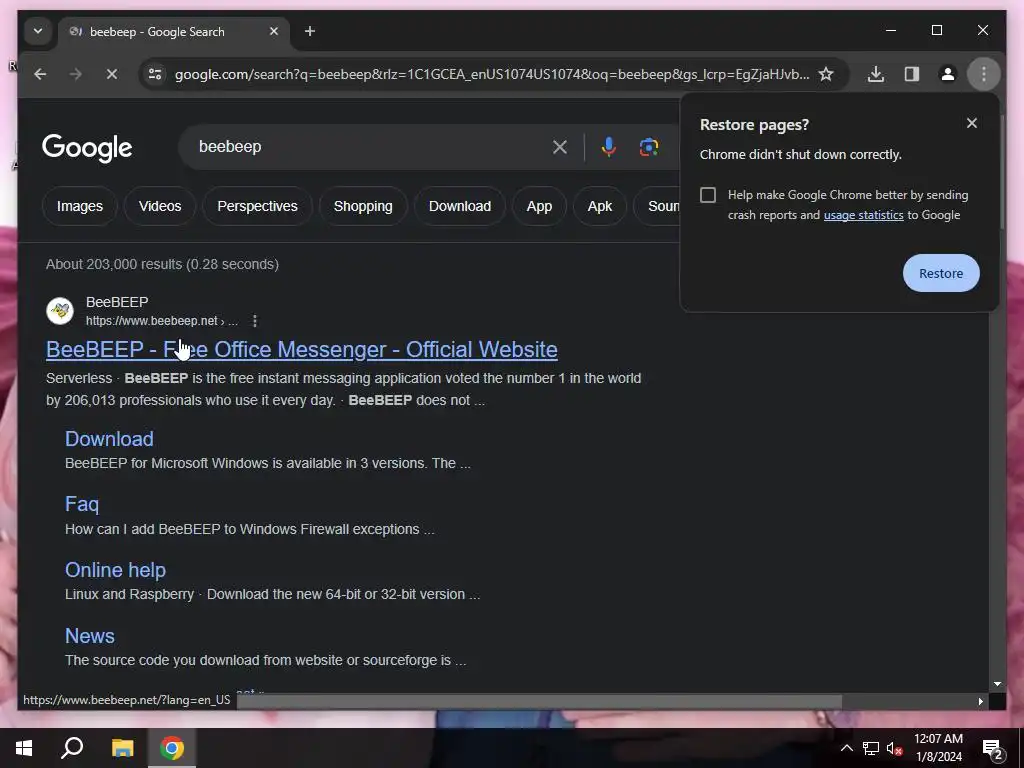This screenshot has width=1024, height=768.
Task: Open the Windows Start menu
Action: [24, 748]
